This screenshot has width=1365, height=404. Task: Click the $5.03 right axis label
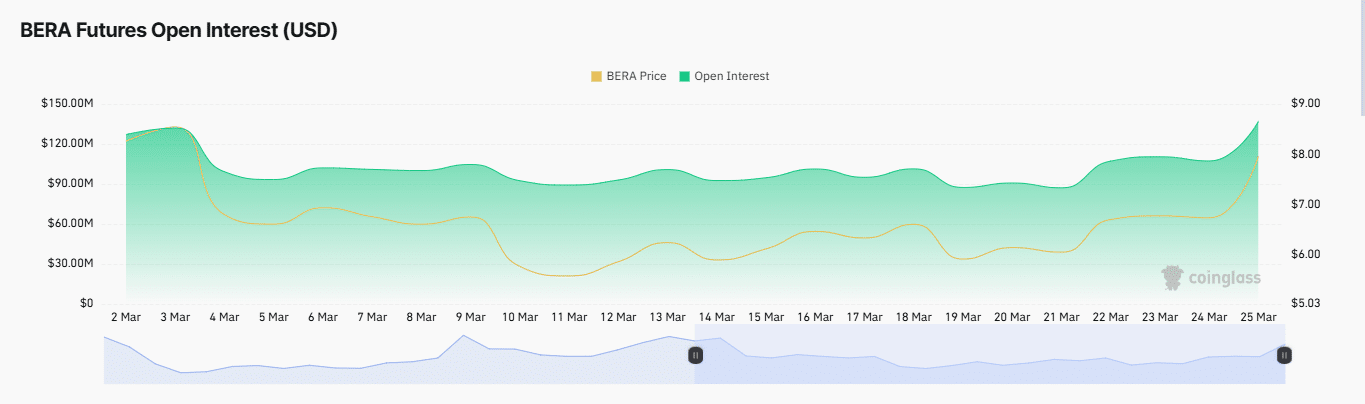click(x=1306, y=304)
